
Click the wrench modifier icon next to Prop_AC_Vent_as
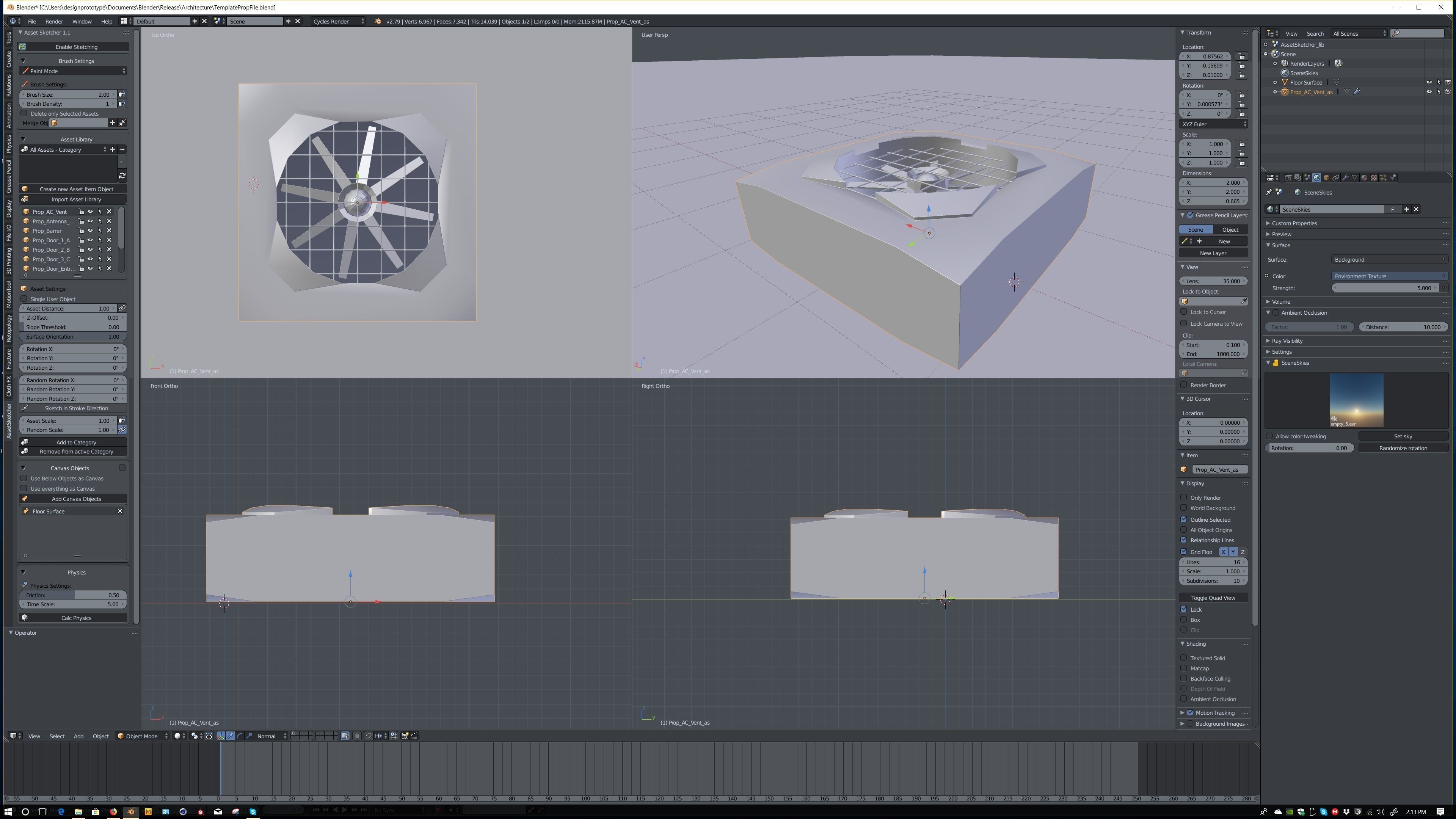[1357, 91]
